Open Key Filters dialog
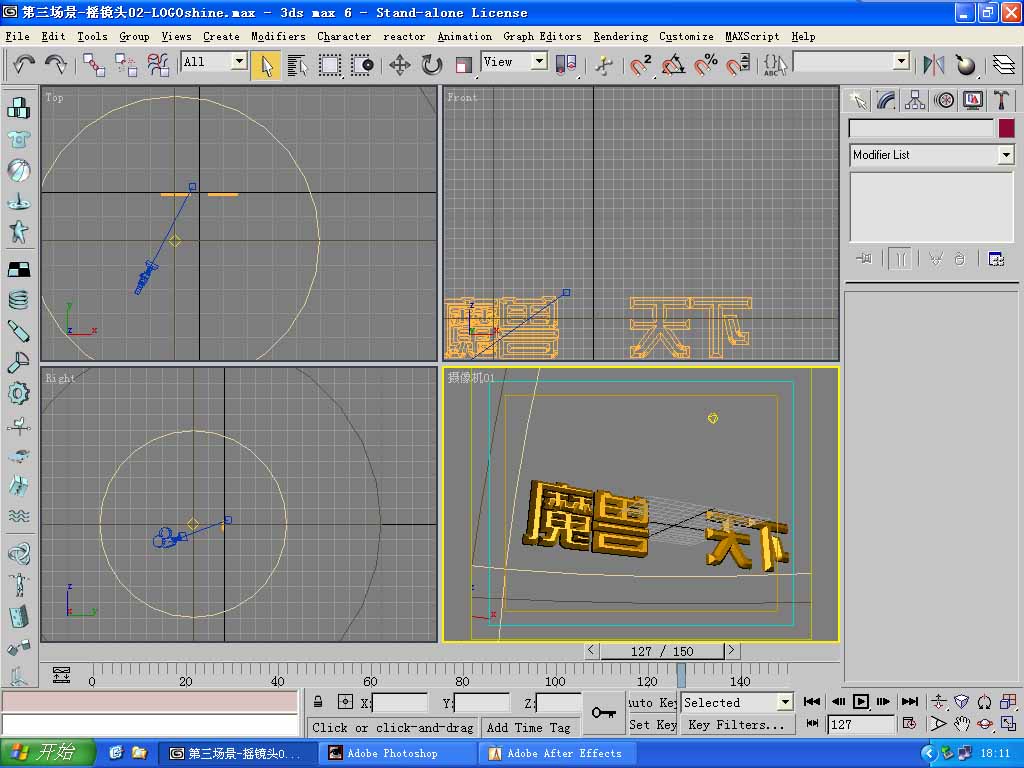This screenshot has height=768, width=1024. 737,725
